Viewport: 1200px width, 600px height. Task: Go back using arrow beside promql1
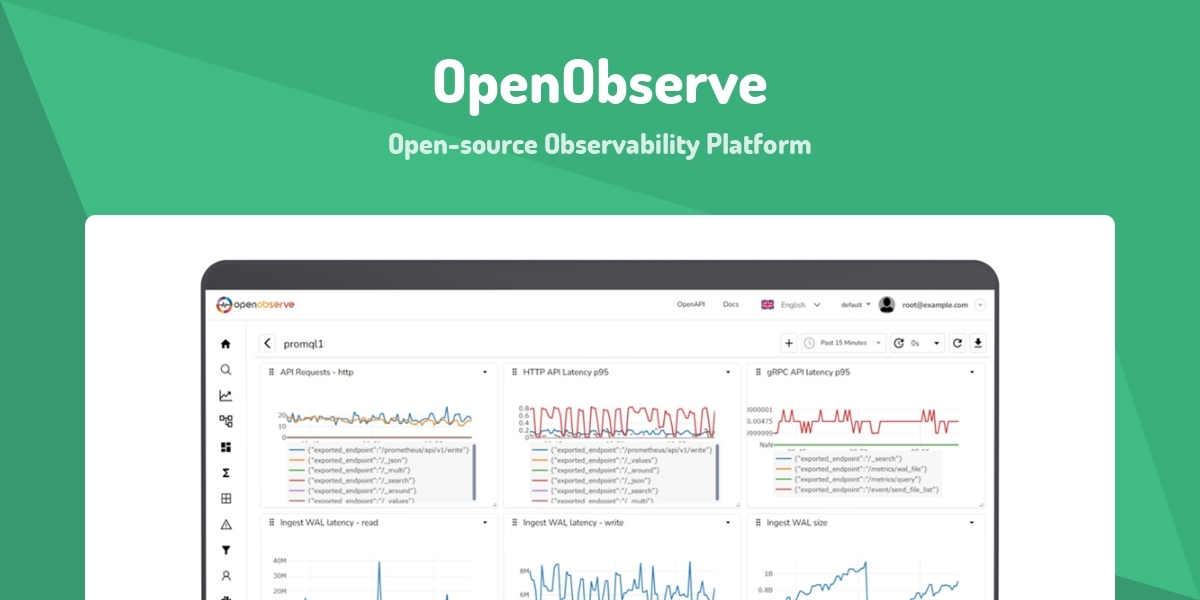[268, 343]
